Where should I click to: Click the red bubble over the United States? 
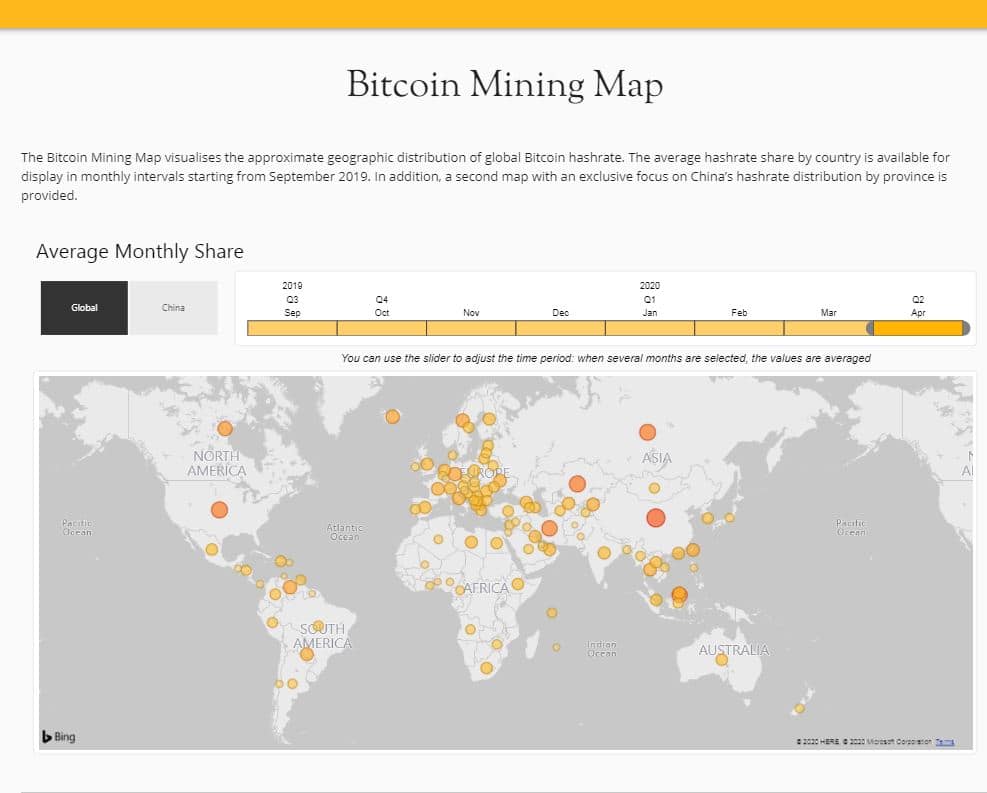219,510
